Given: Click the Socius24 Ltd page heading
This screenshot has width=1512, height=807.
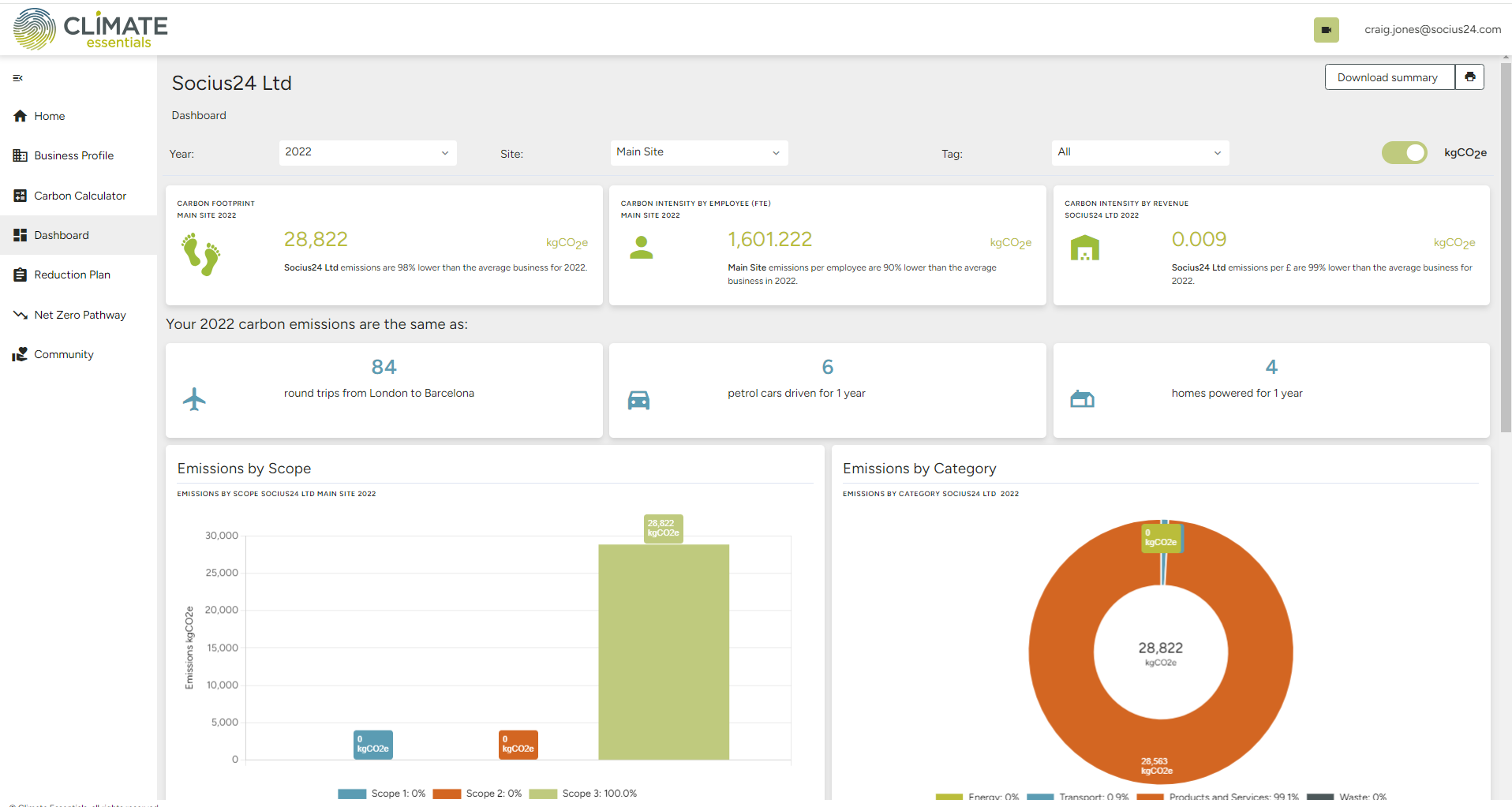Looking at the screenshot, I should point(232,84).
